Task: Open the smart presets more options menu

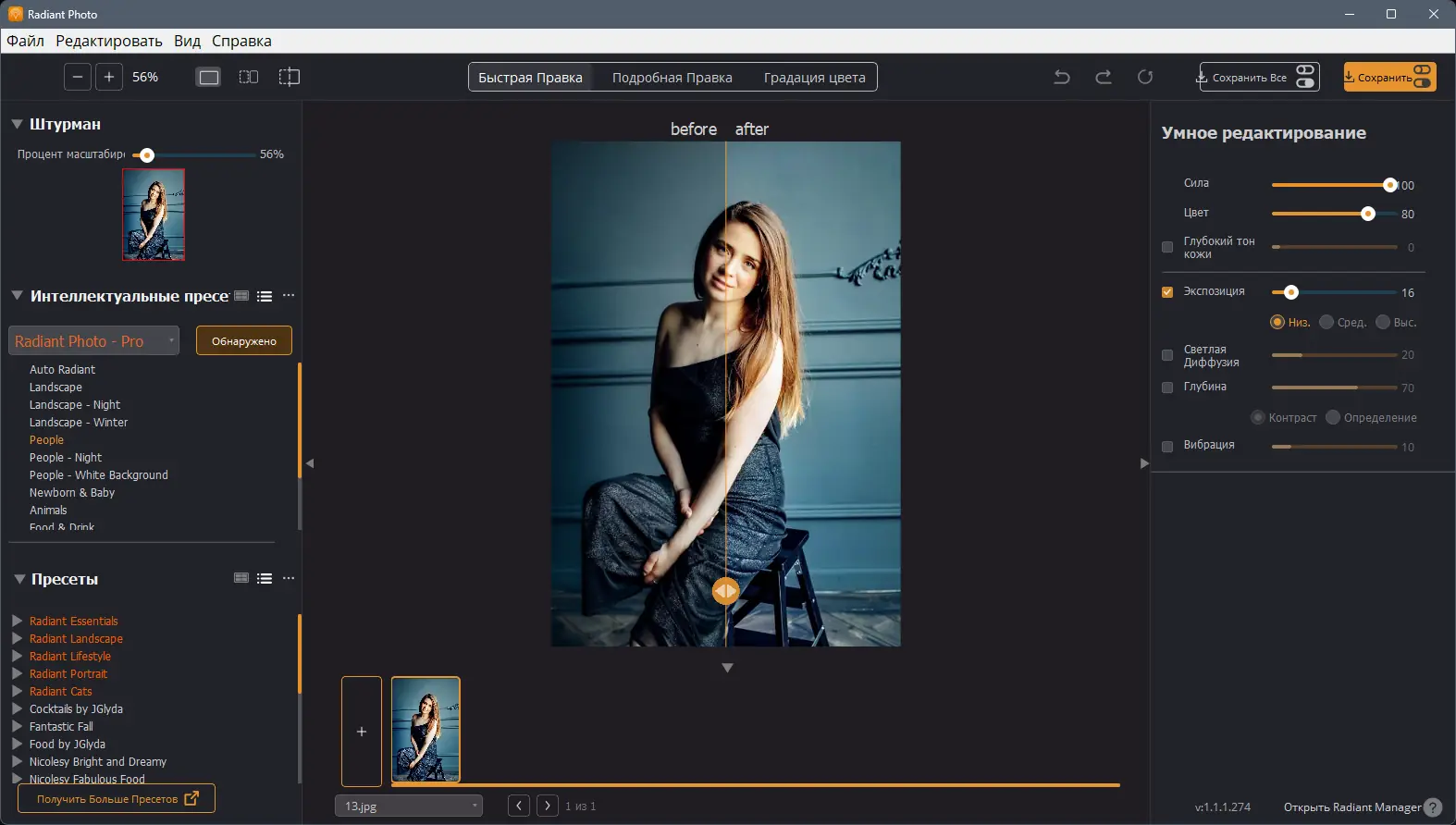Action: click(289, 296)
